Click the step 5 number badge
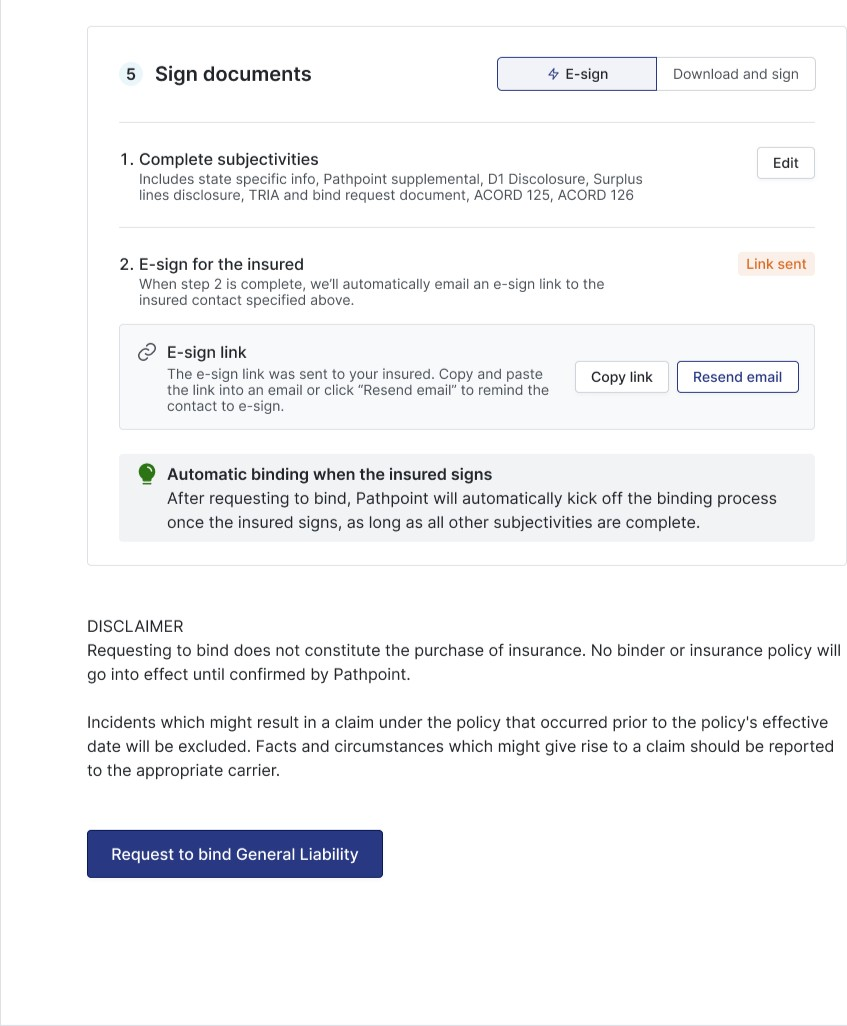Screen dimensions: 847x1026 [131, 74]
